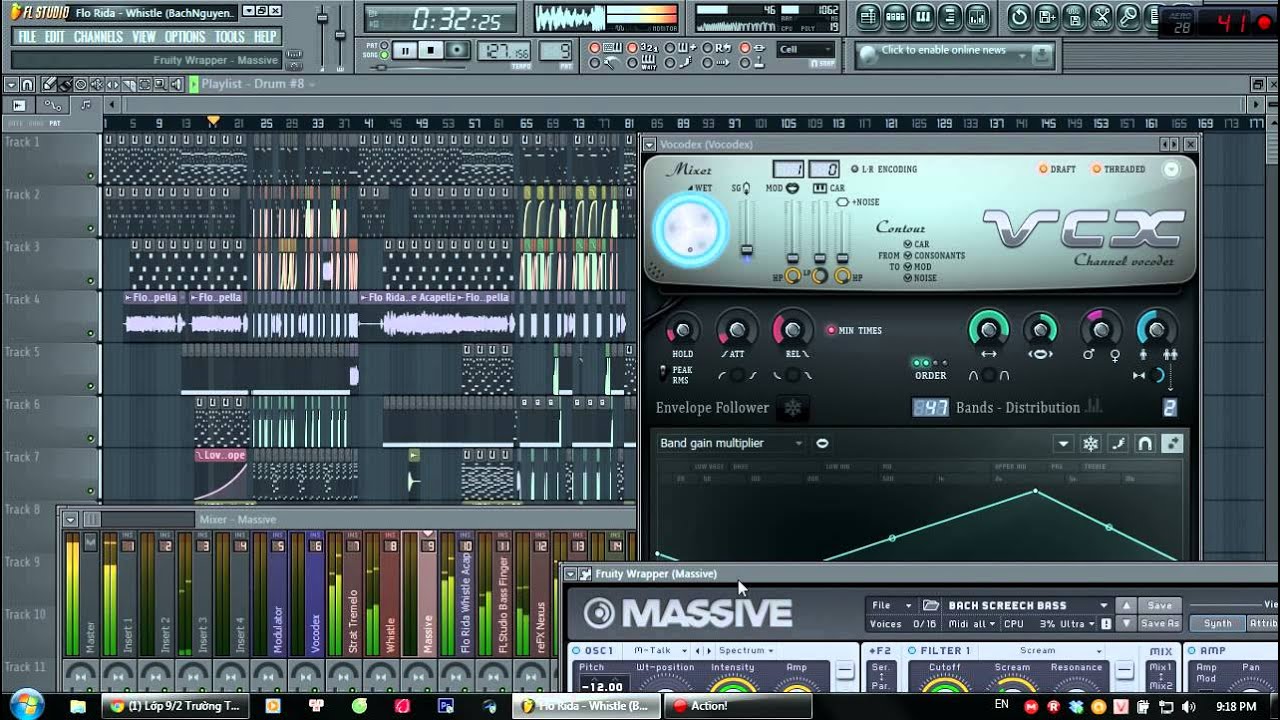Select the Zoom tool in Playlist toolbar
1280x720 pixels.
coord(160,84)
